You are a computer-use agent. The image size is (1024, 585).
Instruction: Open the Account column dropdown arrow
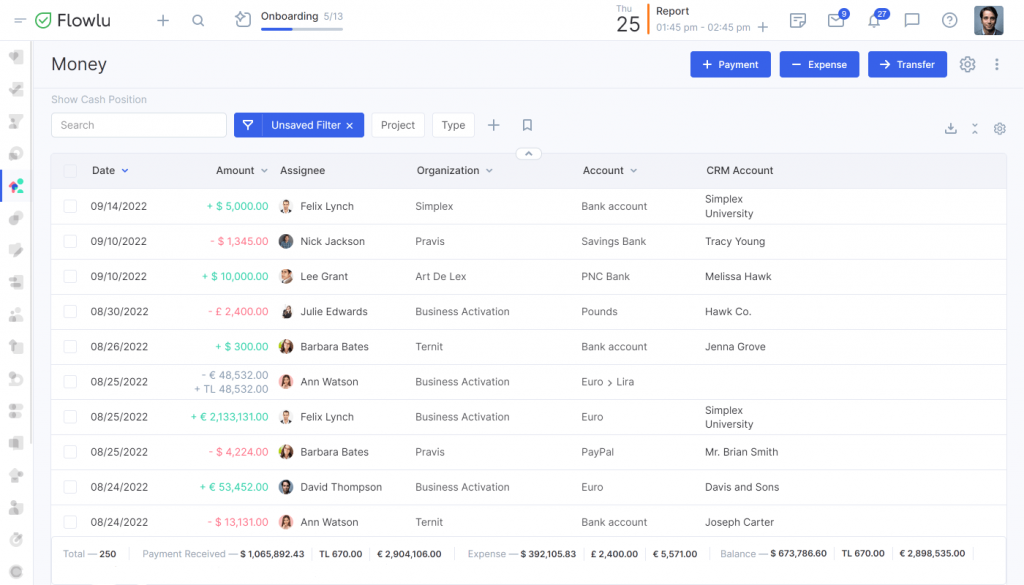(634, 171)
